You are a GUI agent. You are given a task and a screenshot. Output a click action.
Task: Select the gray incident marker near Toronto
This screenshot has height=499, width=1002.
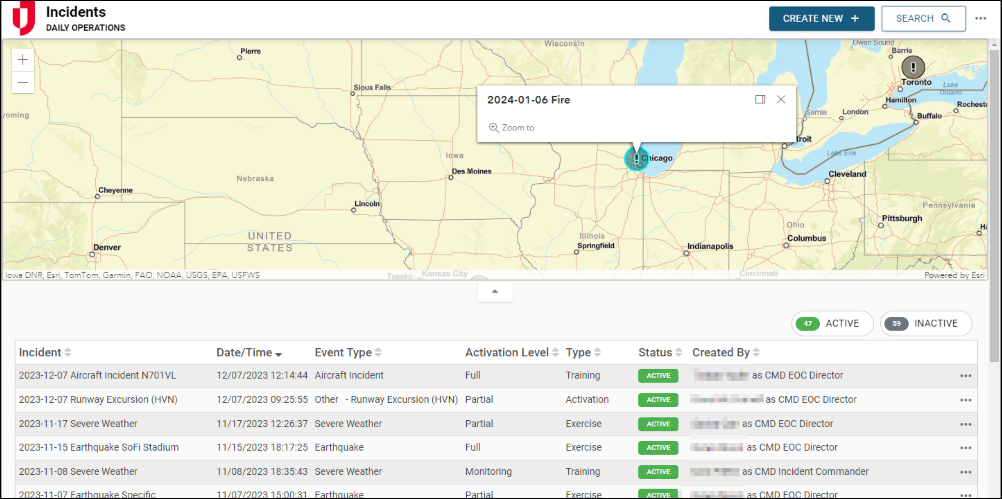(x=913, y=66)
